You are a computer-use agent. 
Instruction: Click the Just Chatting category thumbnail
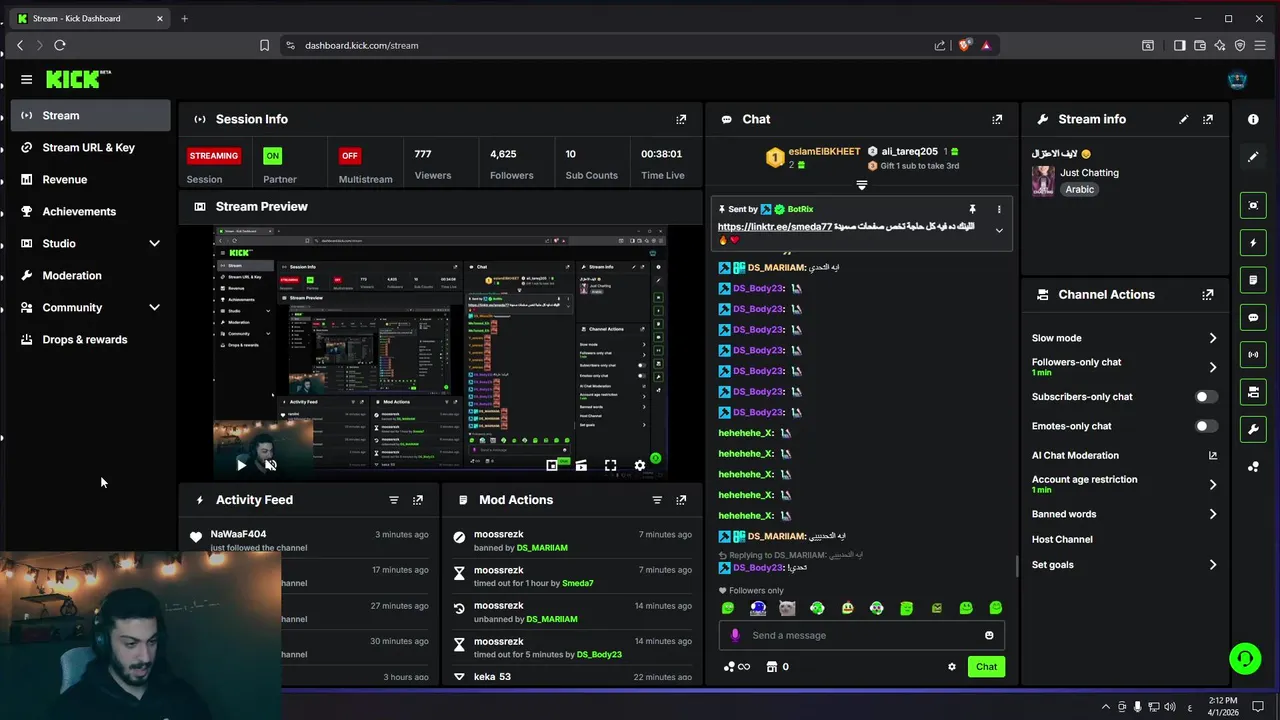[1043, 181]
